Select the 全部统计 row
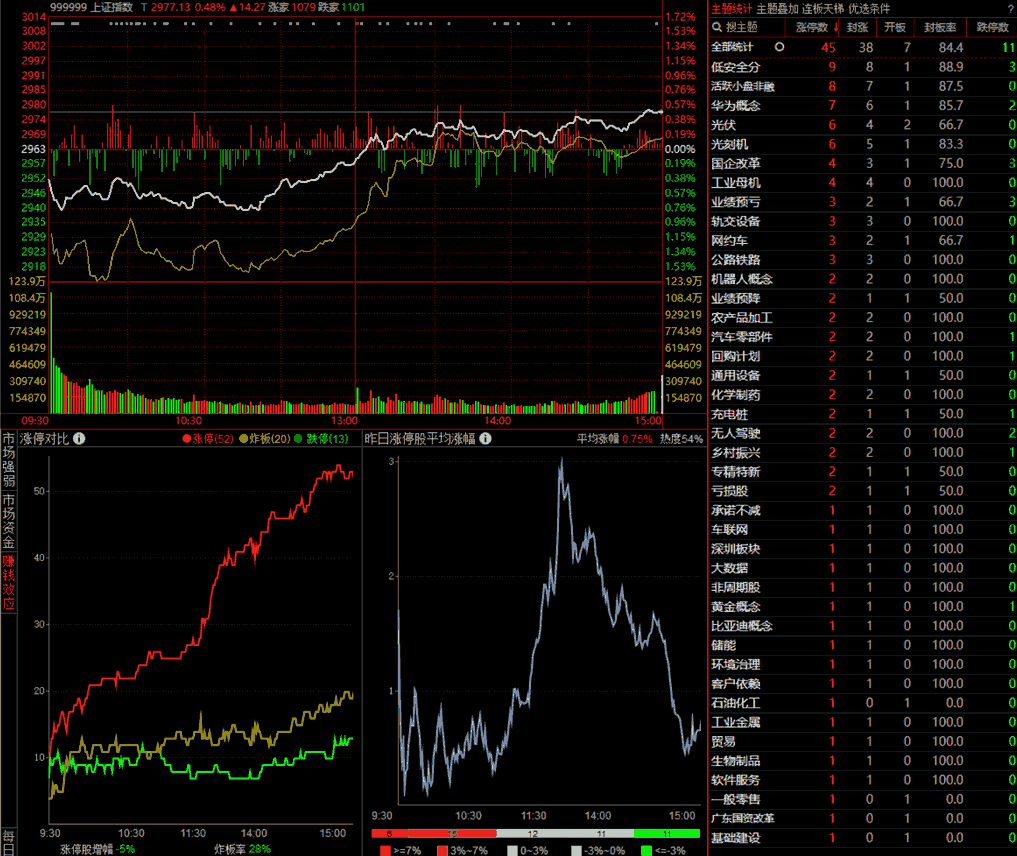This screenshot has width=1017, height=856. [863, 47]
